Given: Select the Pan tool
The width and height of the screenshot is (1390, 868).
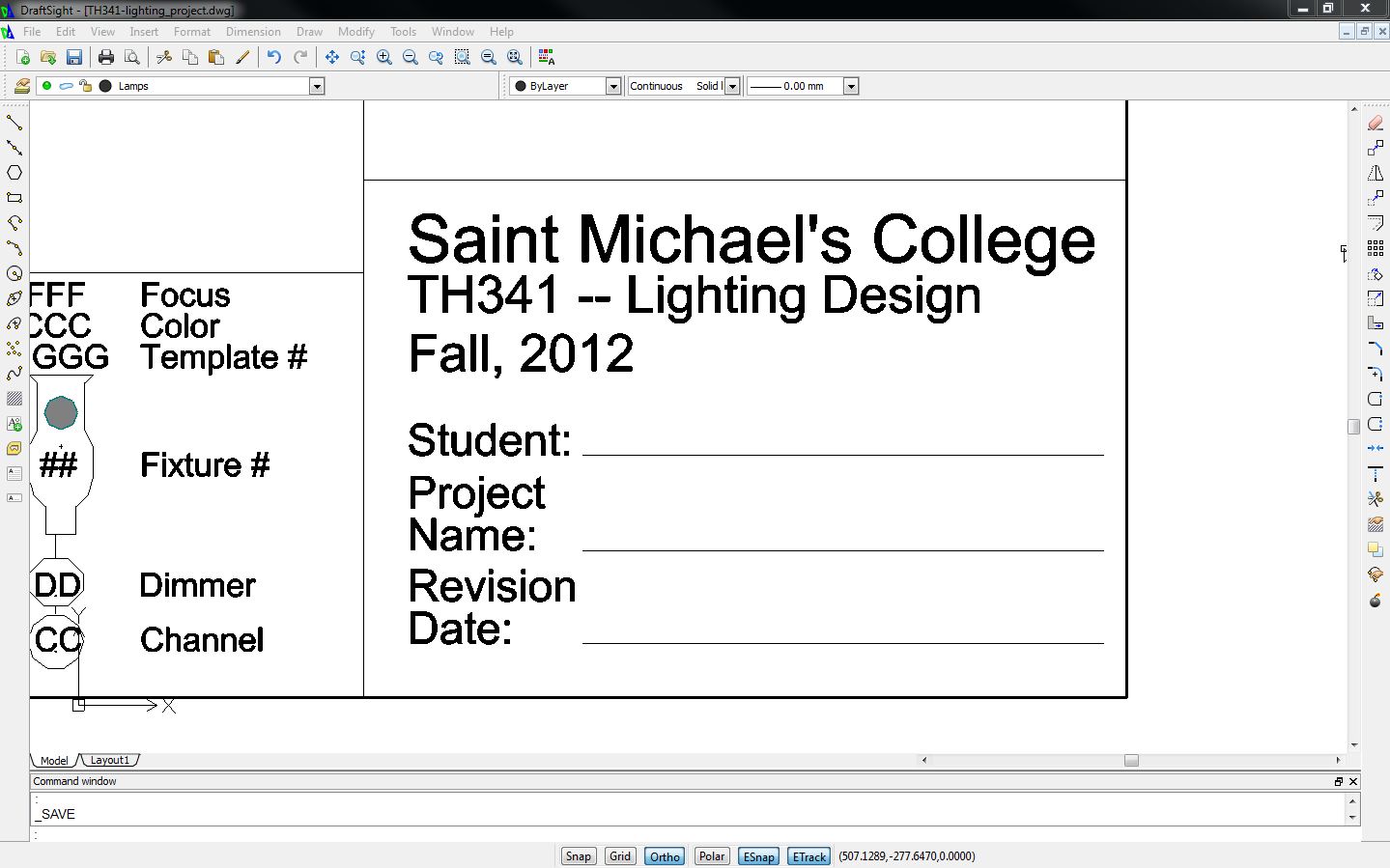Looking at the screenshot, I should (331, 57).
